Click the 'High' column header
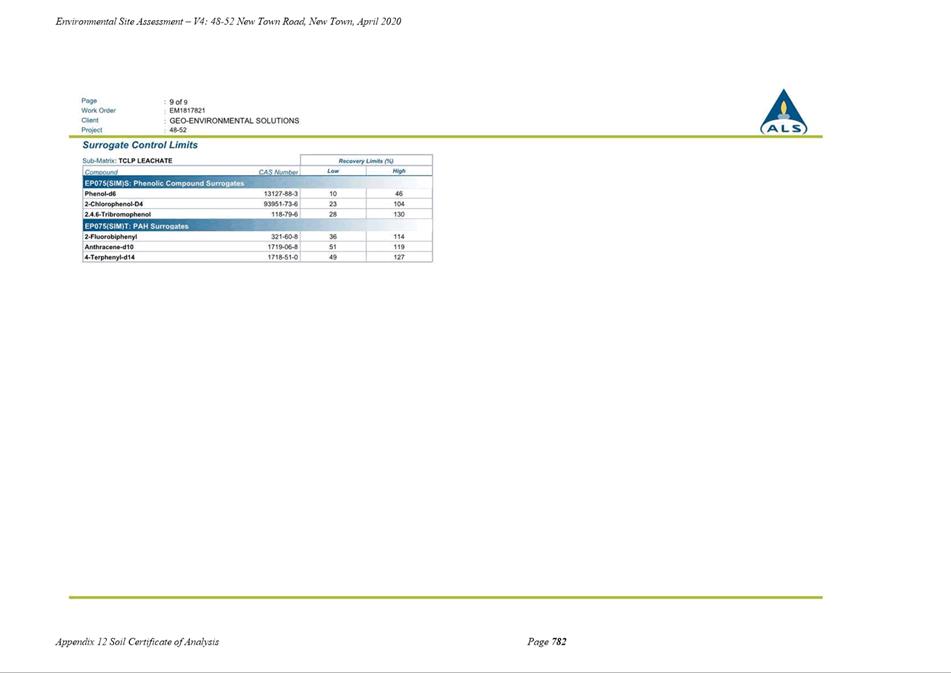 tap(399, 171)
